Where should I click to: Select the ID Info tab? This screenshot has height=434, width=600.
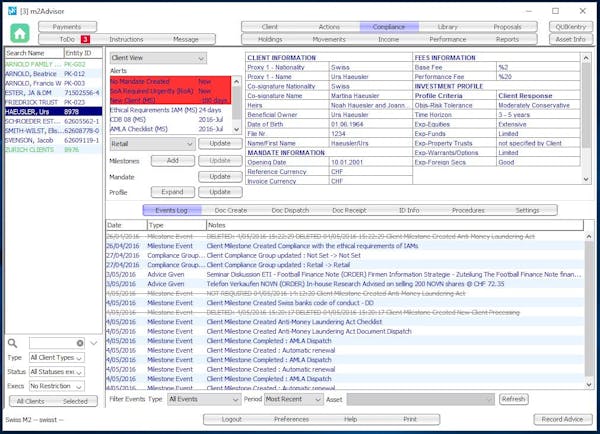(409, 210)
